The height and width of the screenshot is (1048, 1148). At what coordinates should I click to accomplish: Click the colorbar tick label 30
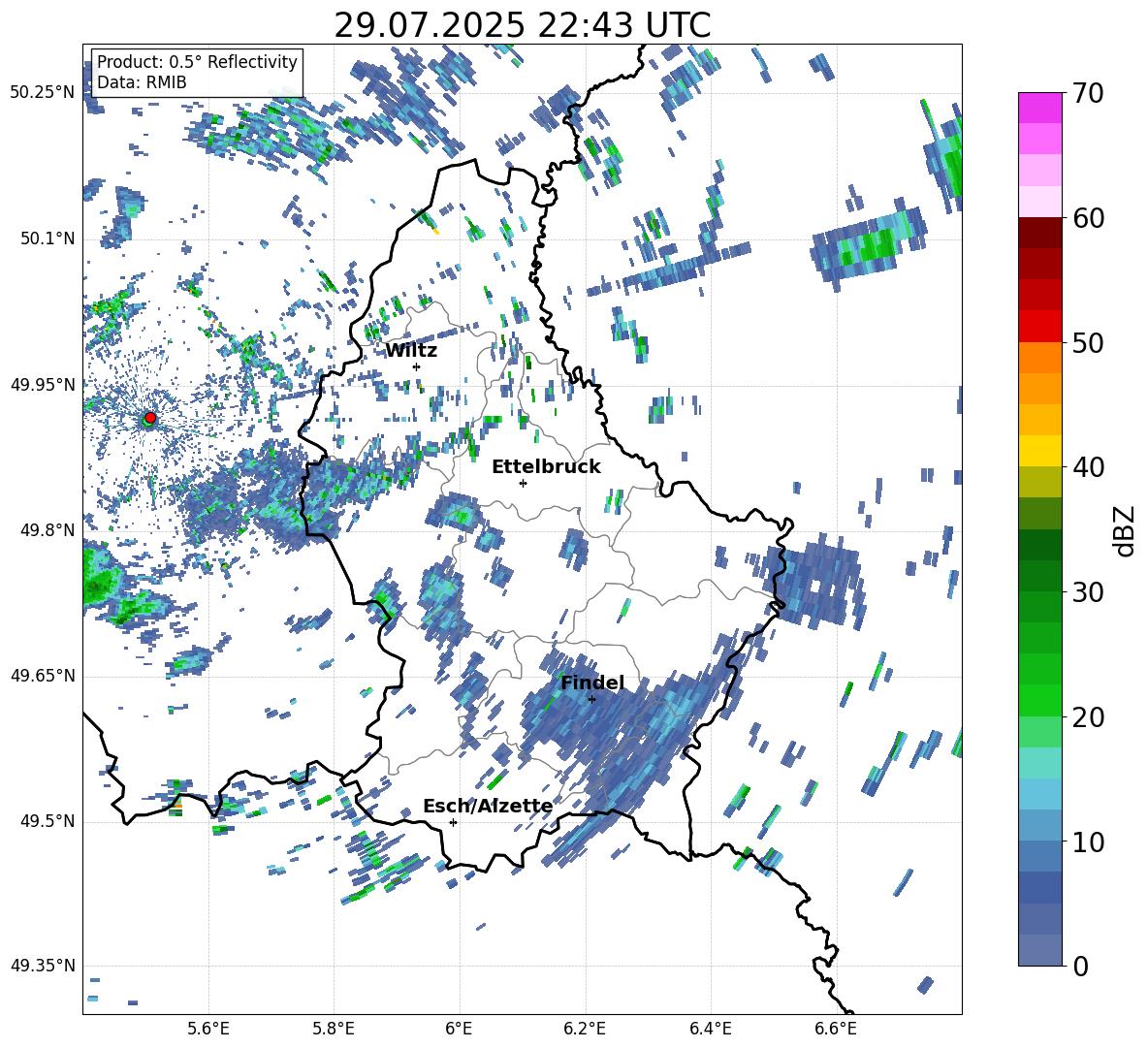(x=1089, y=592)
